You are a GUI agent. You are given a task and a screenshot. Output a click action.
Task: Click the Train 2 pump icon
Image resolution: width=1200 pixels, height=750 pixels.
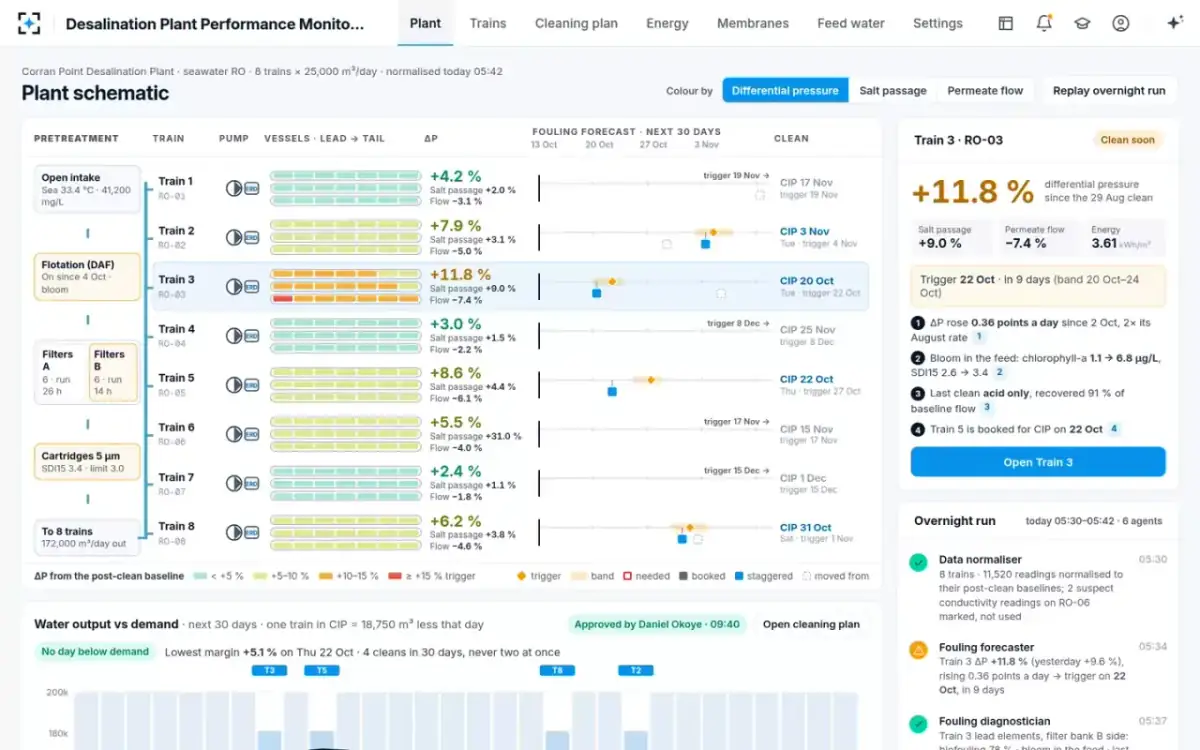pyautogui.click(x=234, y=237)
